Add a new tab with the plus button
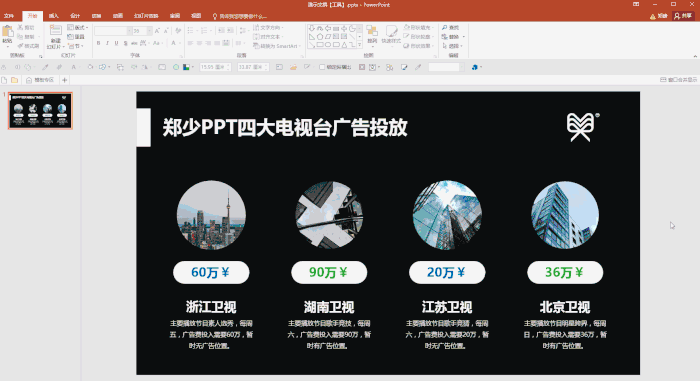This screenshot has width=700, height=381. (x=65, y=80)
